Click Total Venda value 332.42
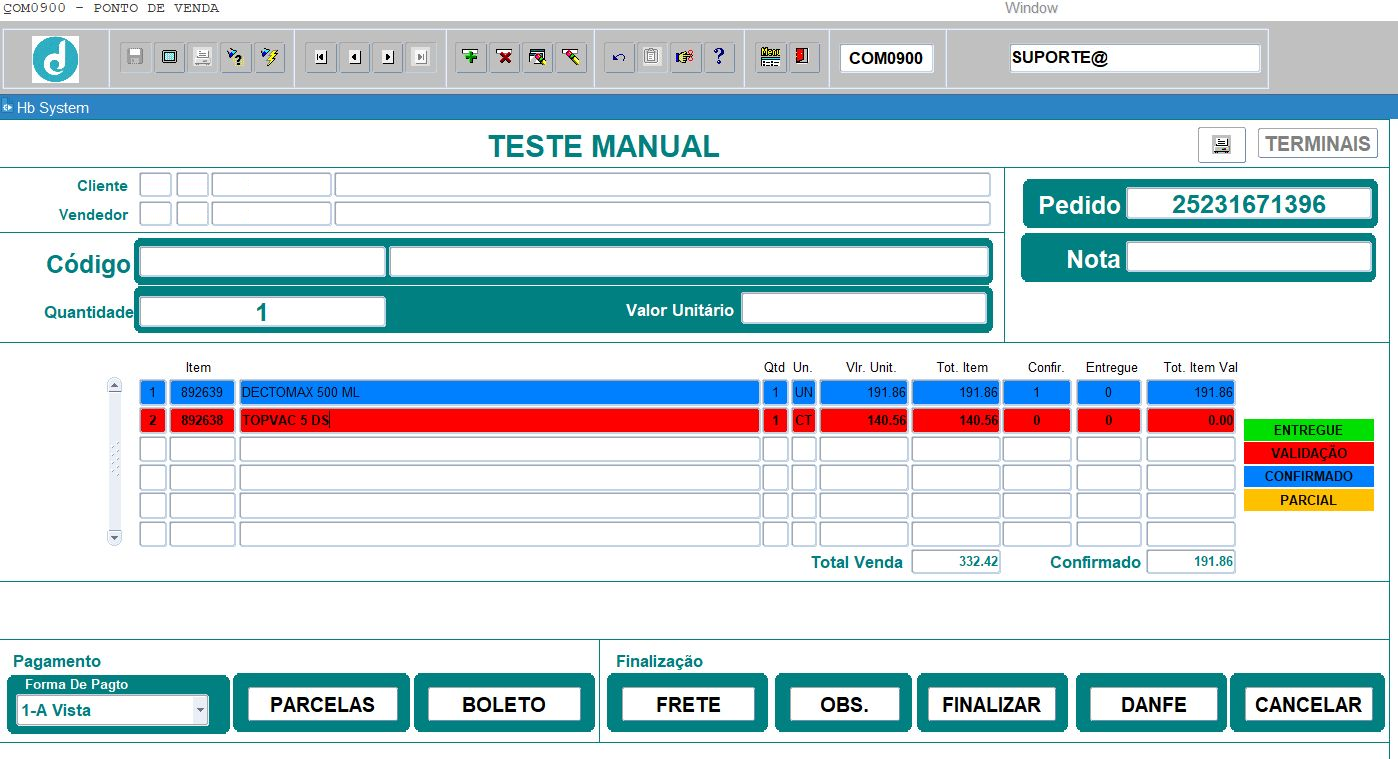Viewport: 1398px width, 759px height. pos(956,562)
